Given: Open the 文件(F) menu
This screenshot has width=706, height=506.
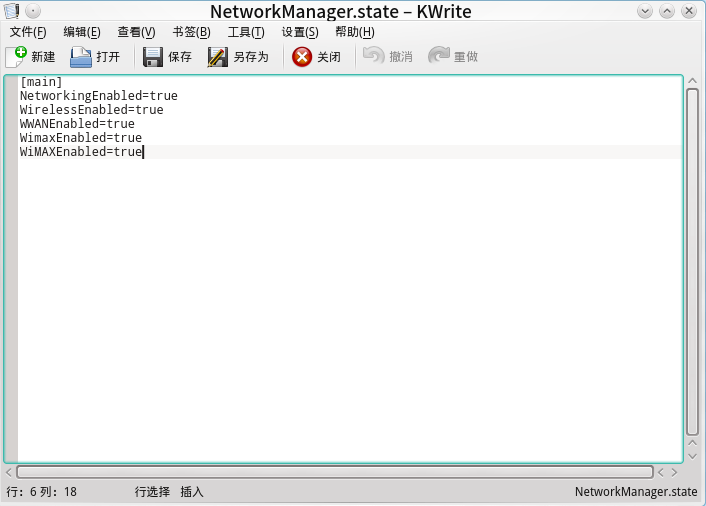Looking at the screenshot, I should click(x=28, y=32).
